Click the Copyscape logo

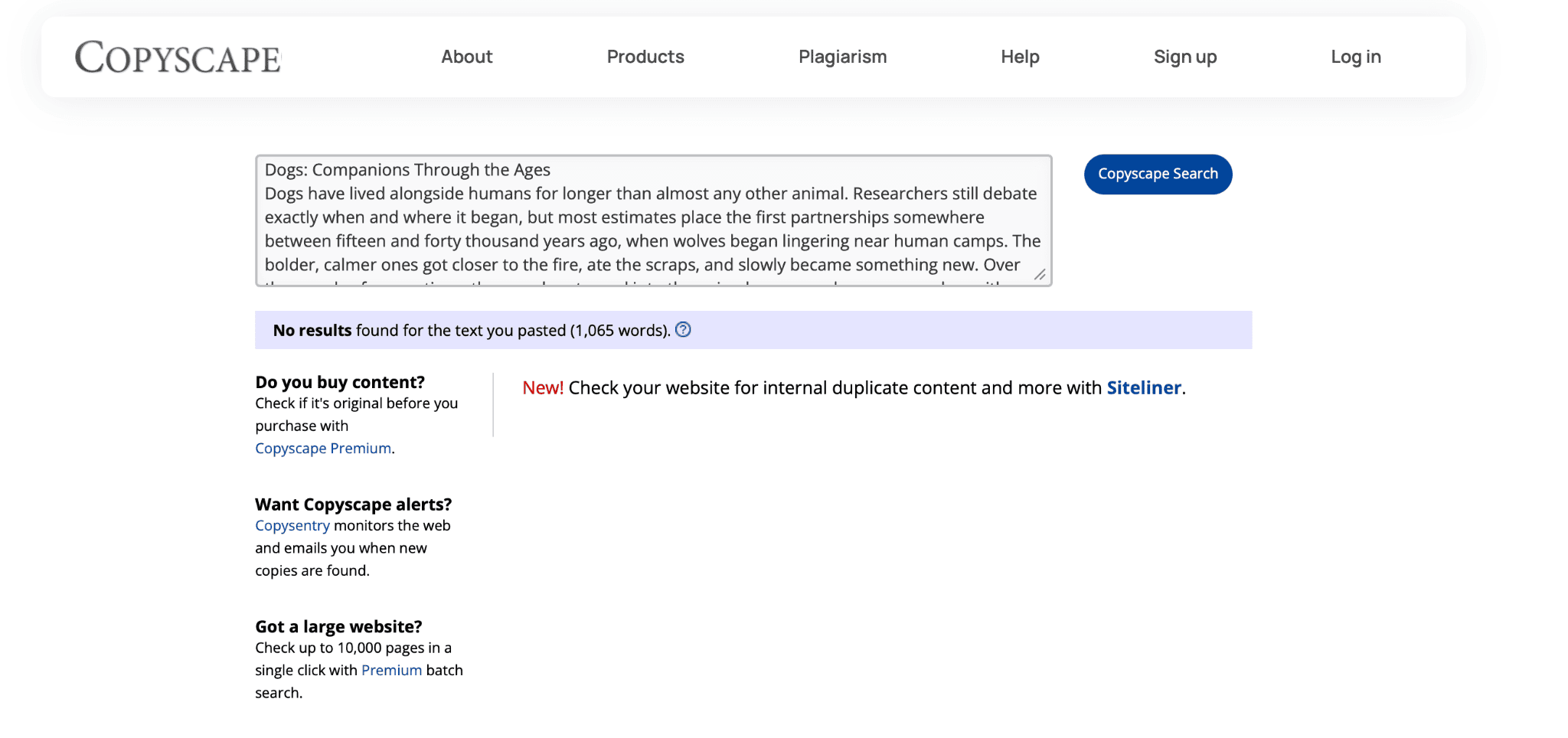[x=178, y=57]
